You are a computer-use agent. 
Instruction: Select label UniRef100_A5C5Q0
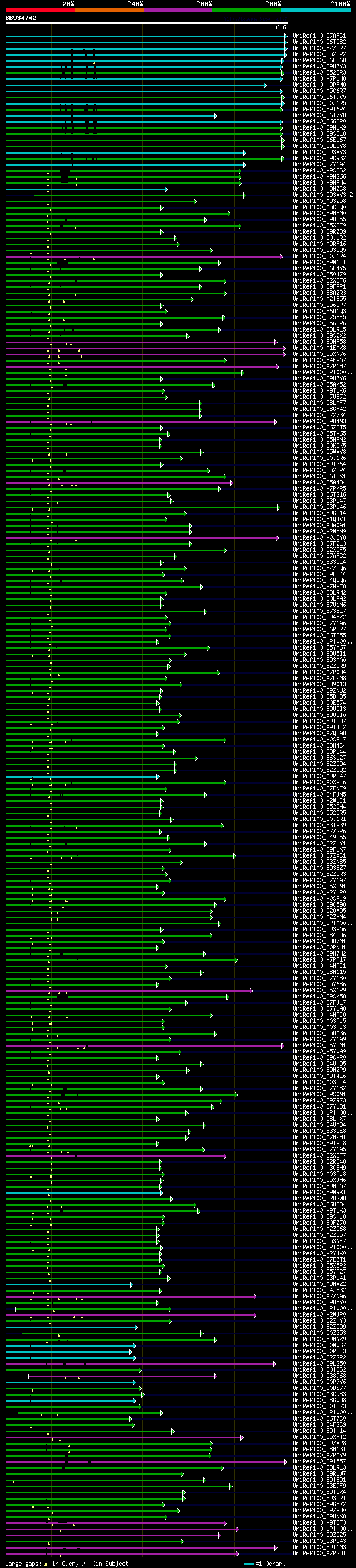click(x=319, y=207)
